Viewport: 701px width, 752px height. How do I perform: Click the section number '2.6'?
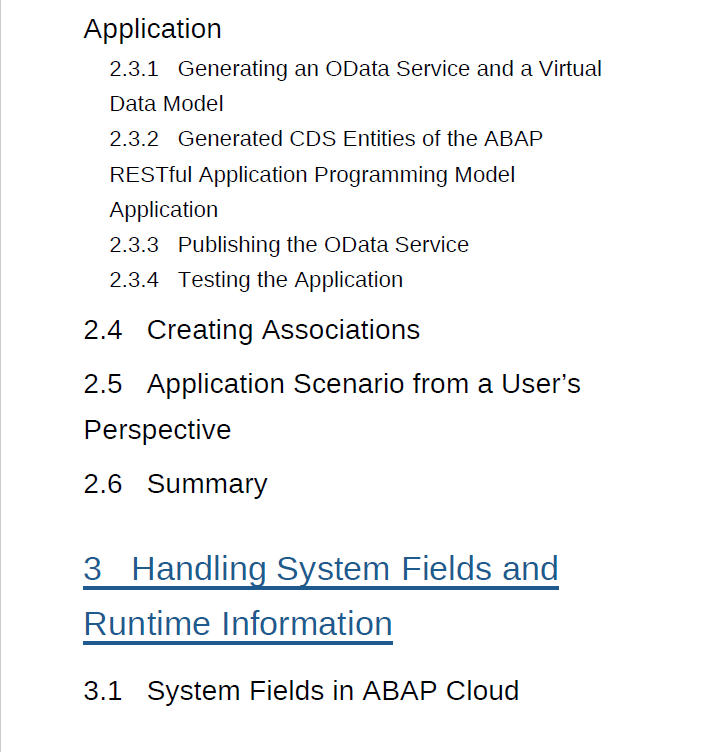point(103,484)
